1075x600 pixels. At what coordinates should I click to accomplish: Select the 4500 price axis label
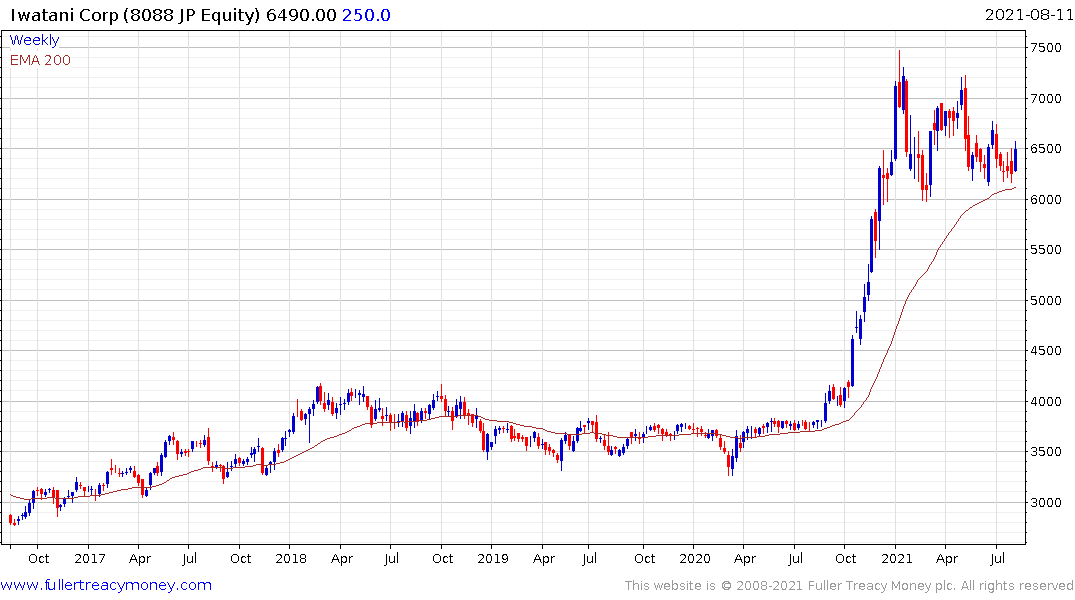pyautogui.click(x=1046, y=350)
